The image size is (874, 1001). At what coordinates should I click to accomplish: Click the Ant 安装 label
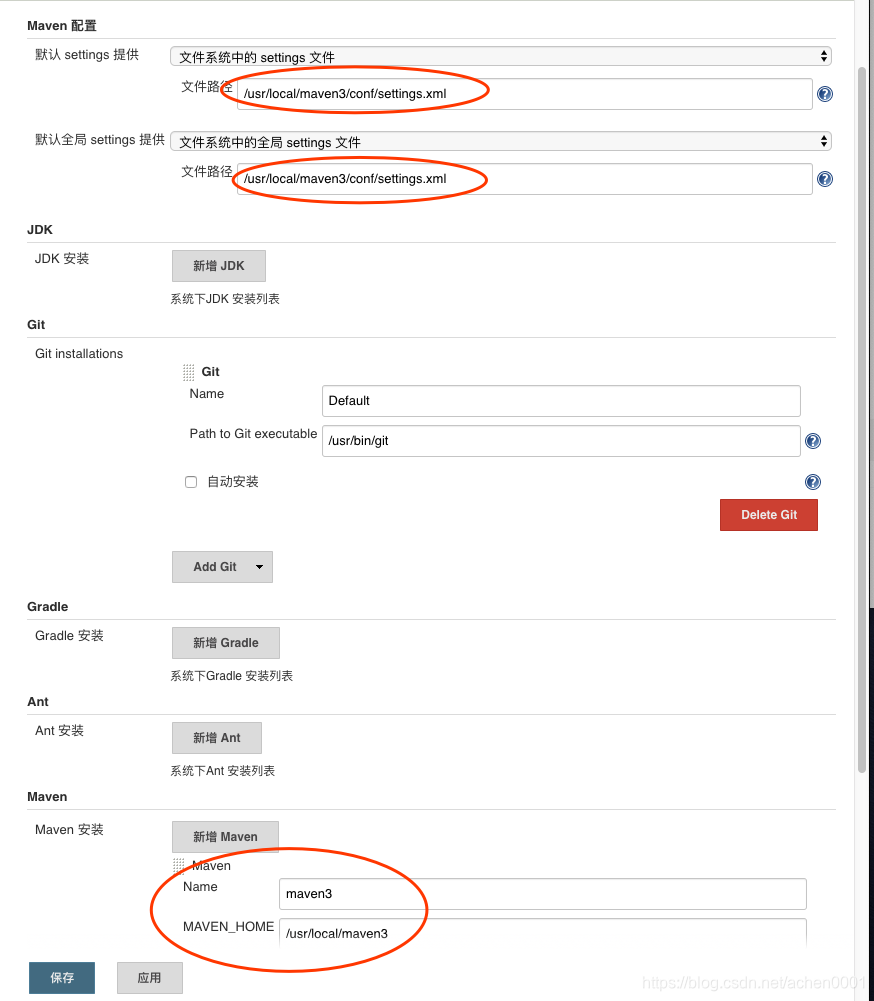click(x=59, y=731)
